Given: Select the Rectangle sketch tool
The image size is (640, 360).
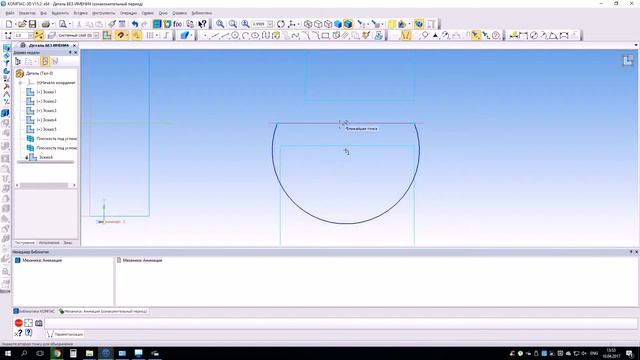Looking at the screenshot, I should tap(325, 36).
